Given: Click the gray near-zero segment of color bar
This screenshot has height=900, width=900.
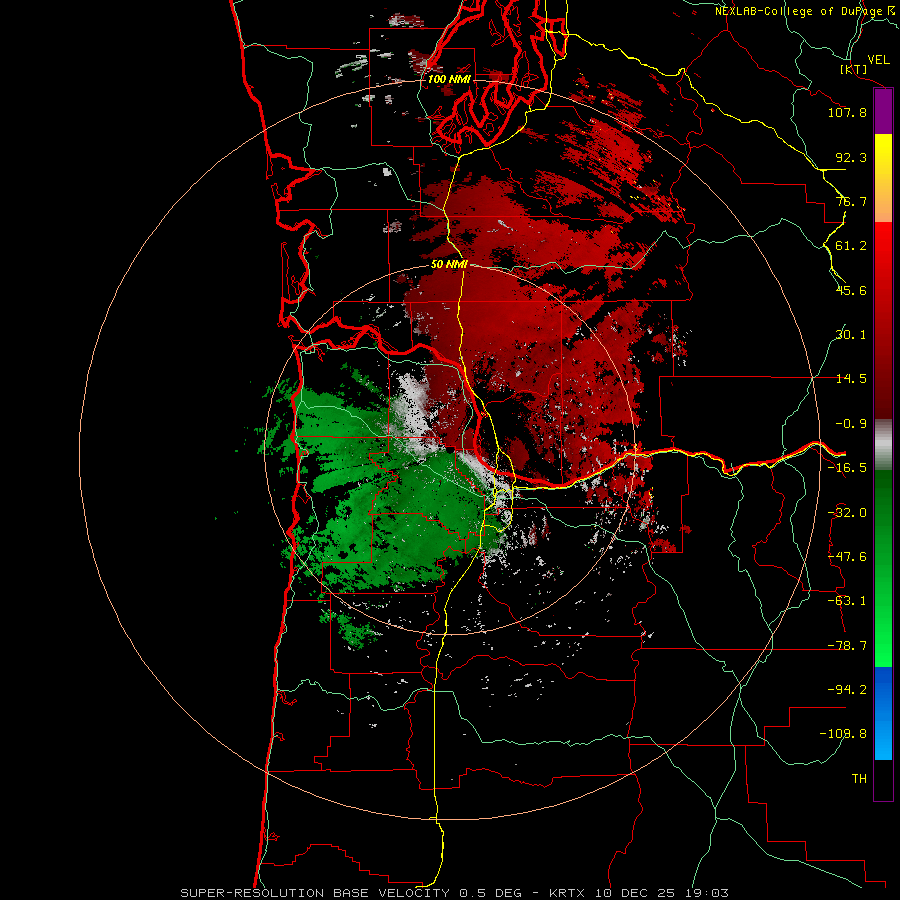Looking at the screenshot, I should tap(883, 445).
